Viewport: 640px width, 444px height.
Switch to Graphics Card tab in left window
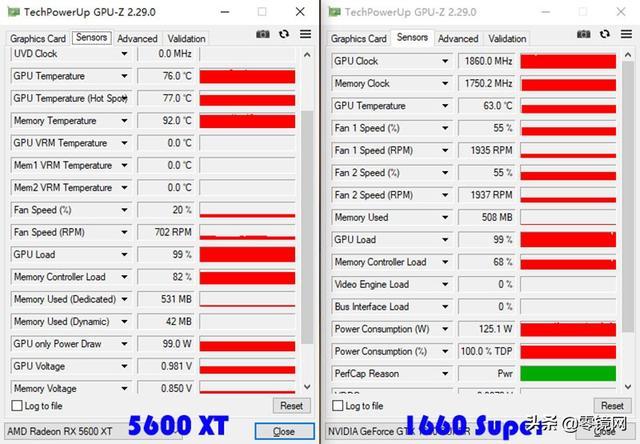tap(38, 39)
